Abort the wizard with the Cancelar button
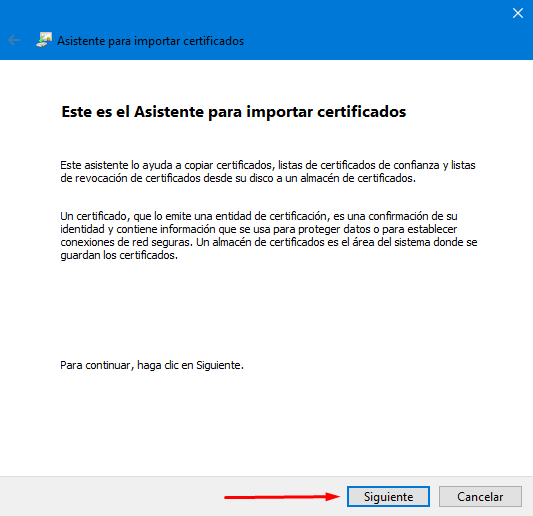Image resolution: width=533 pixels, height=516 pixels. coord(480,496)
